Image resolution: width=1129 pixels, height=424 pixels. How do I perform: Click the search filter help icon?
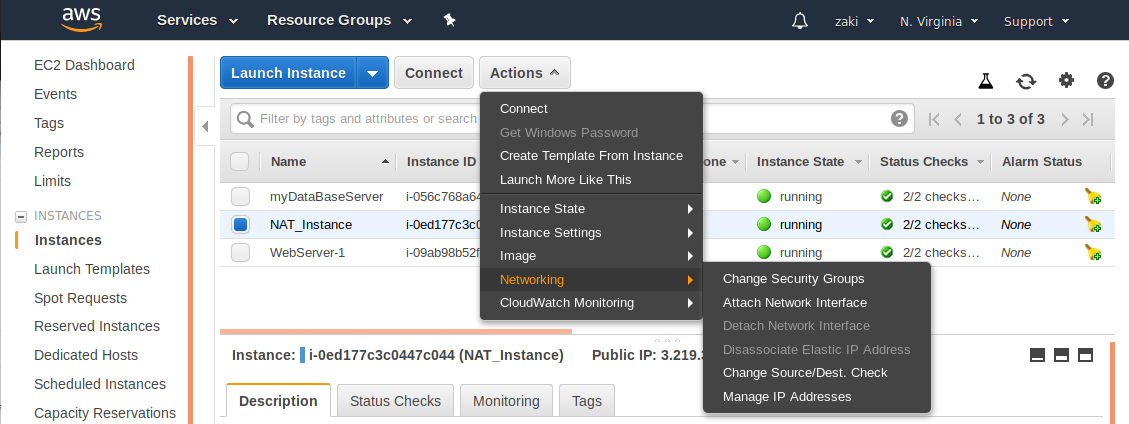tap(899, 119)
